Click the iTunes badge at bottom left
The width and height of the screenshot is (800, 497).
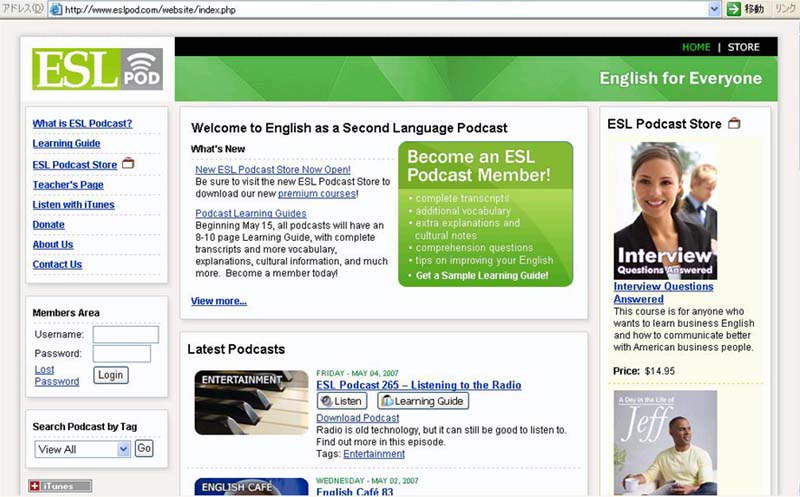click(x=60, y=486)
